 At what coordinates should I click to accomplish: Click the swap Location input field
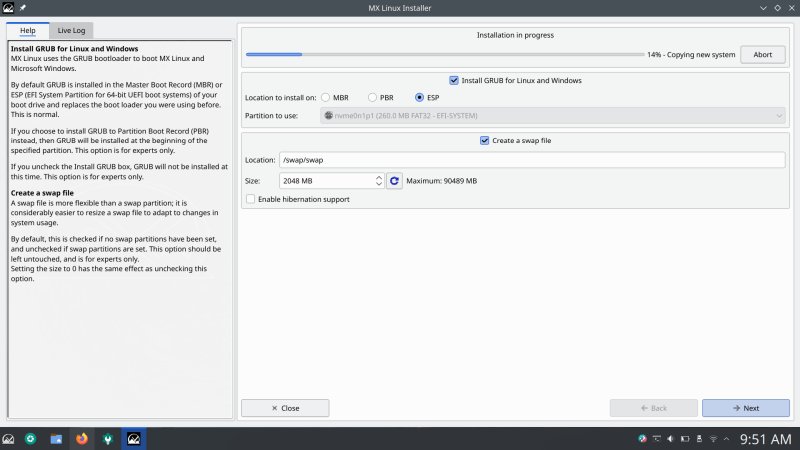532,160
